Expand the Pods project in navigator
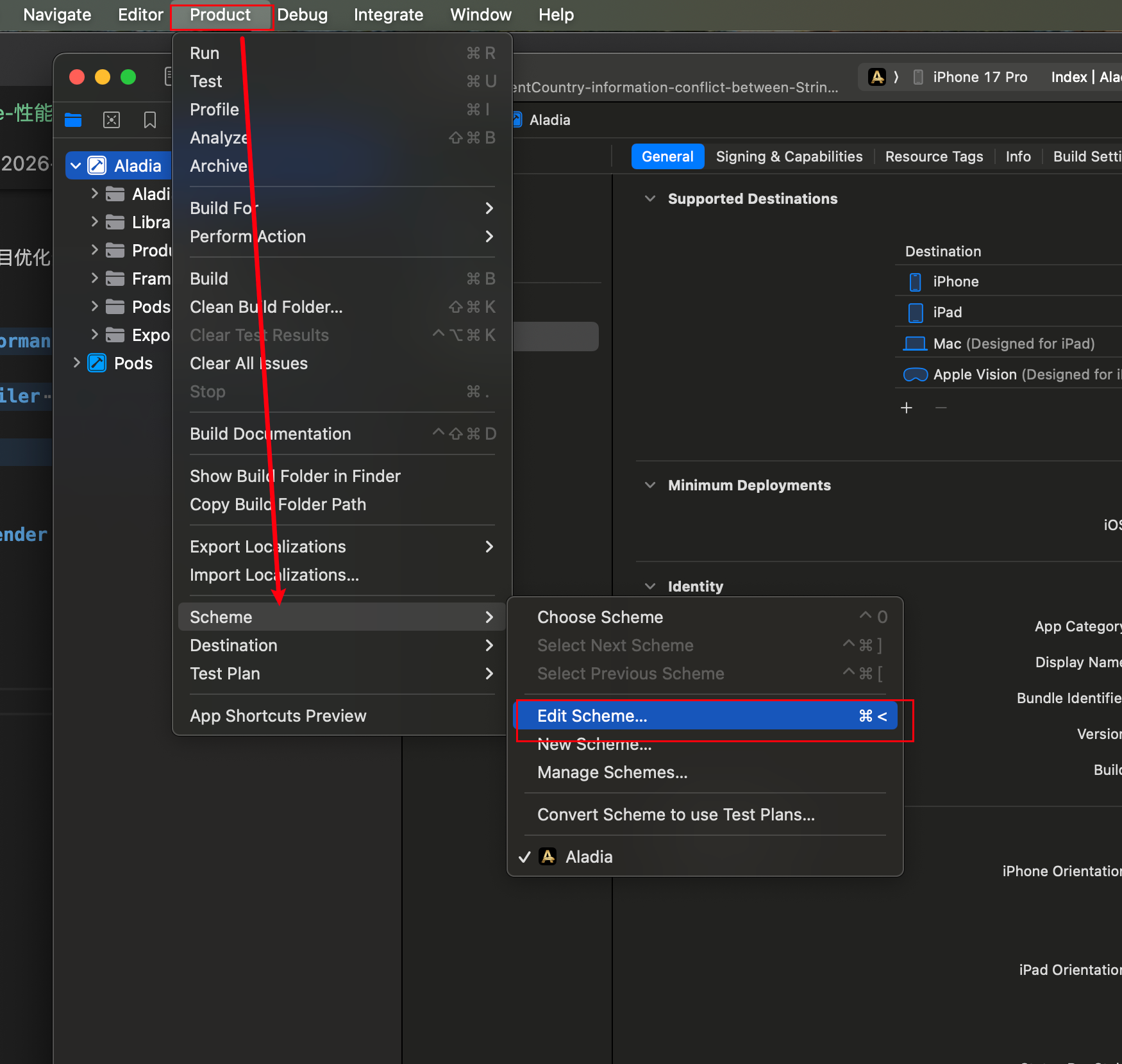This screenshot has width=1122, height=1064. [x=76, y=362]
